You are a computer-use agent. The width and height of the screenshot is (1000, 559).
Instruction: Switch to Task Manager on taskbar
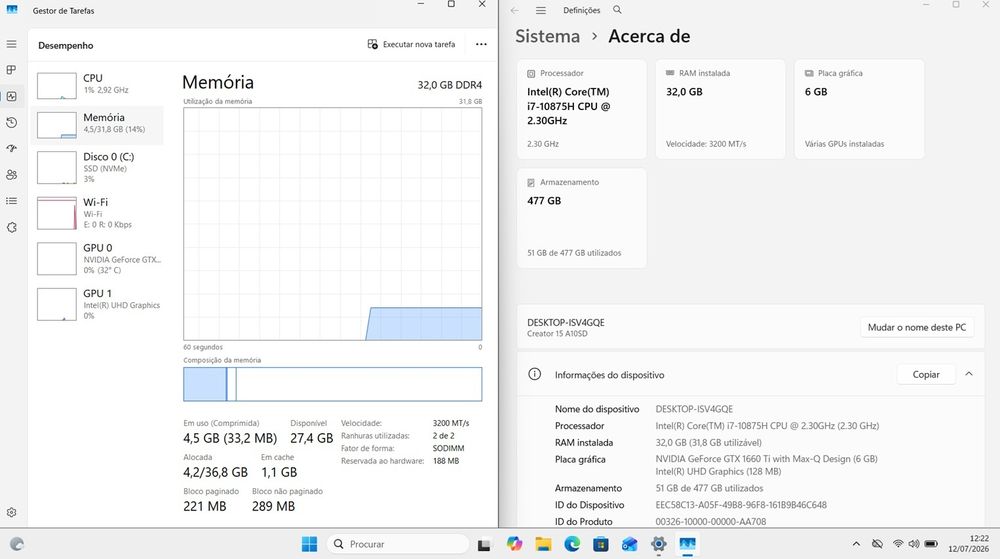(688, 544)
